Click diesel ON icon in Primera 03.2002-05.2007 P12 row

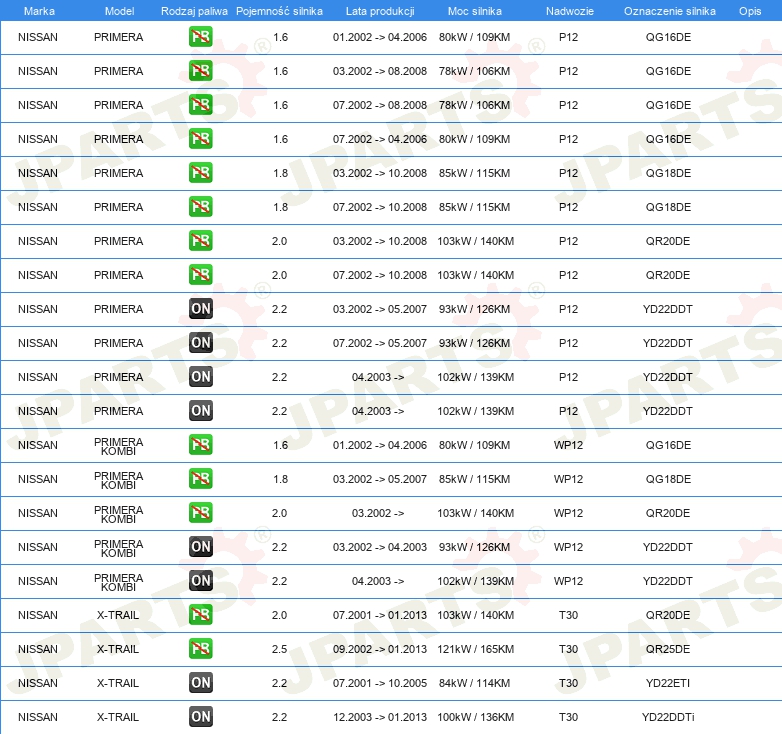(200, 309)
